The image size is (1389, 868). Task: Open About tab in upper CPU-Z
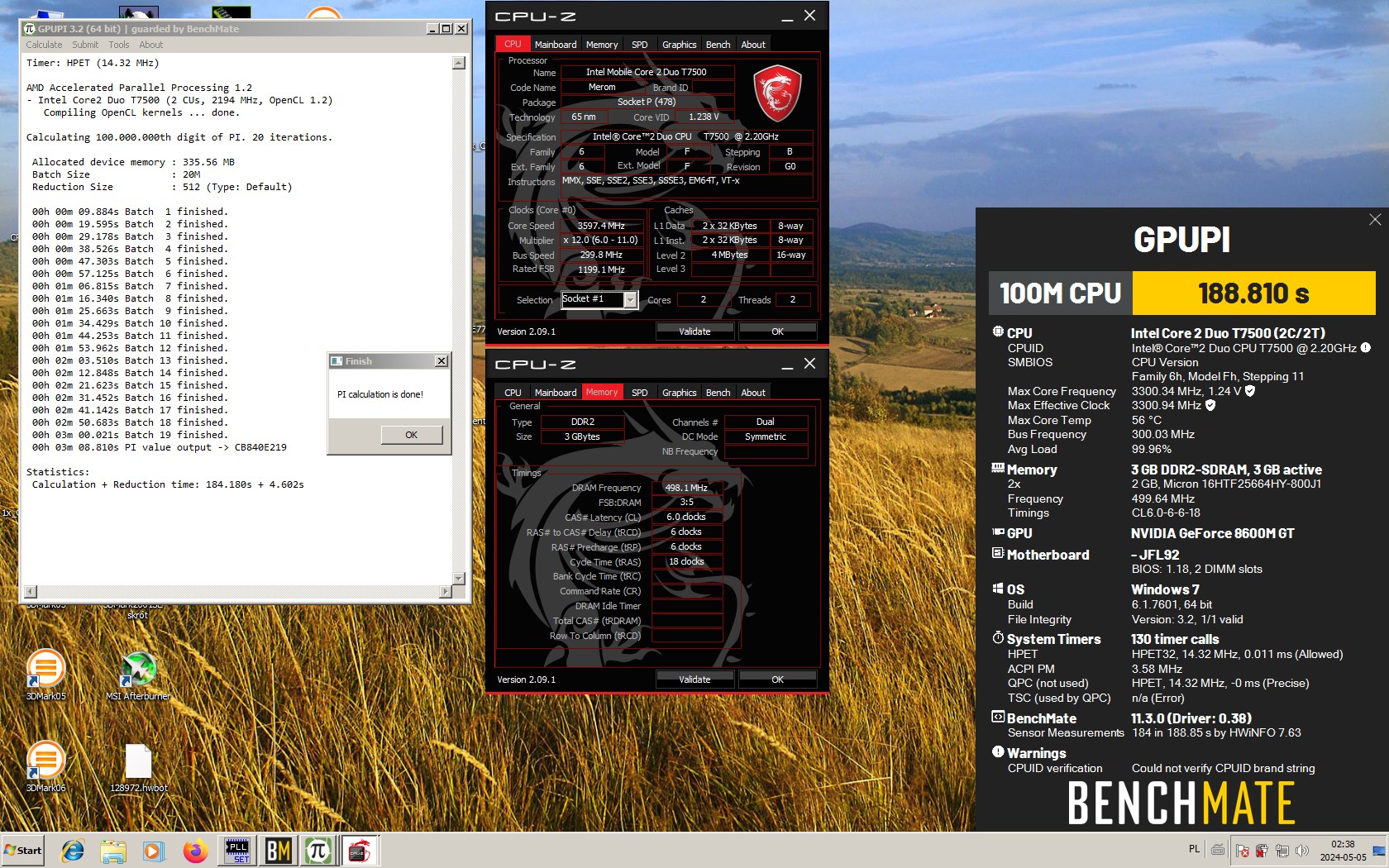(x=753, y=45)
